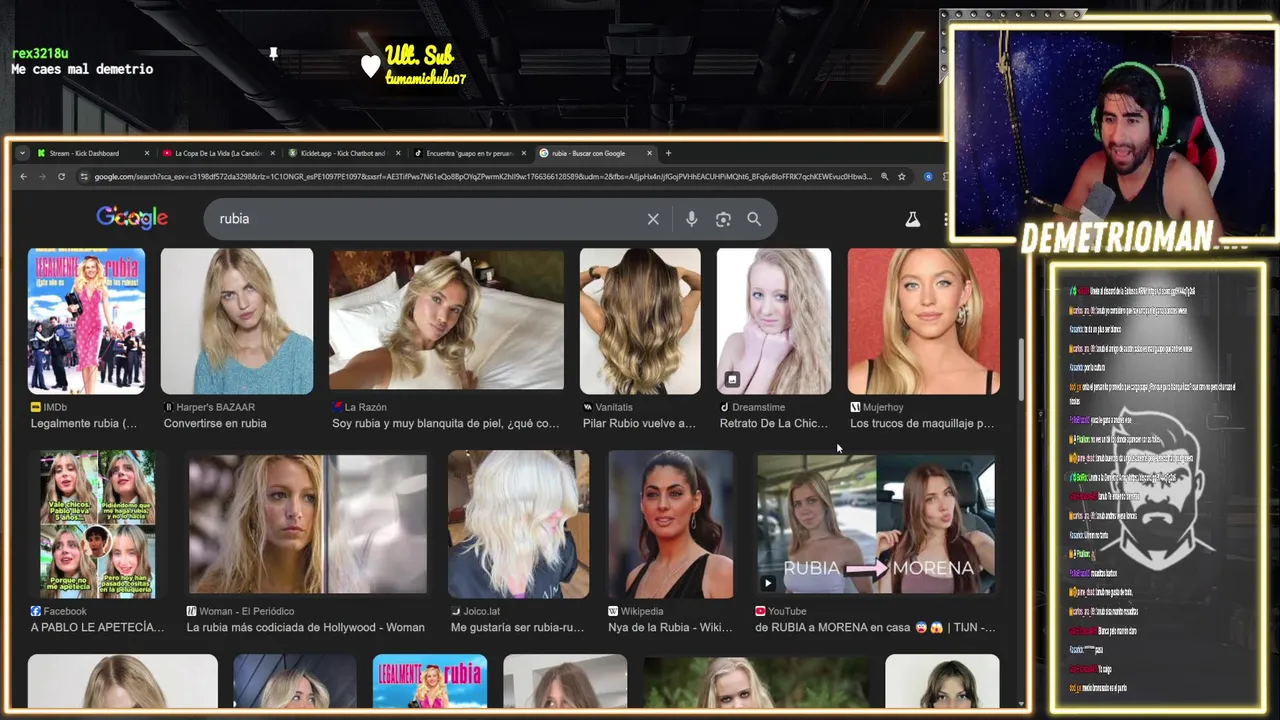Click the 'Me caes mal demetrio' chat message
Screen dimensions: 1280x720
pos(82,69)
